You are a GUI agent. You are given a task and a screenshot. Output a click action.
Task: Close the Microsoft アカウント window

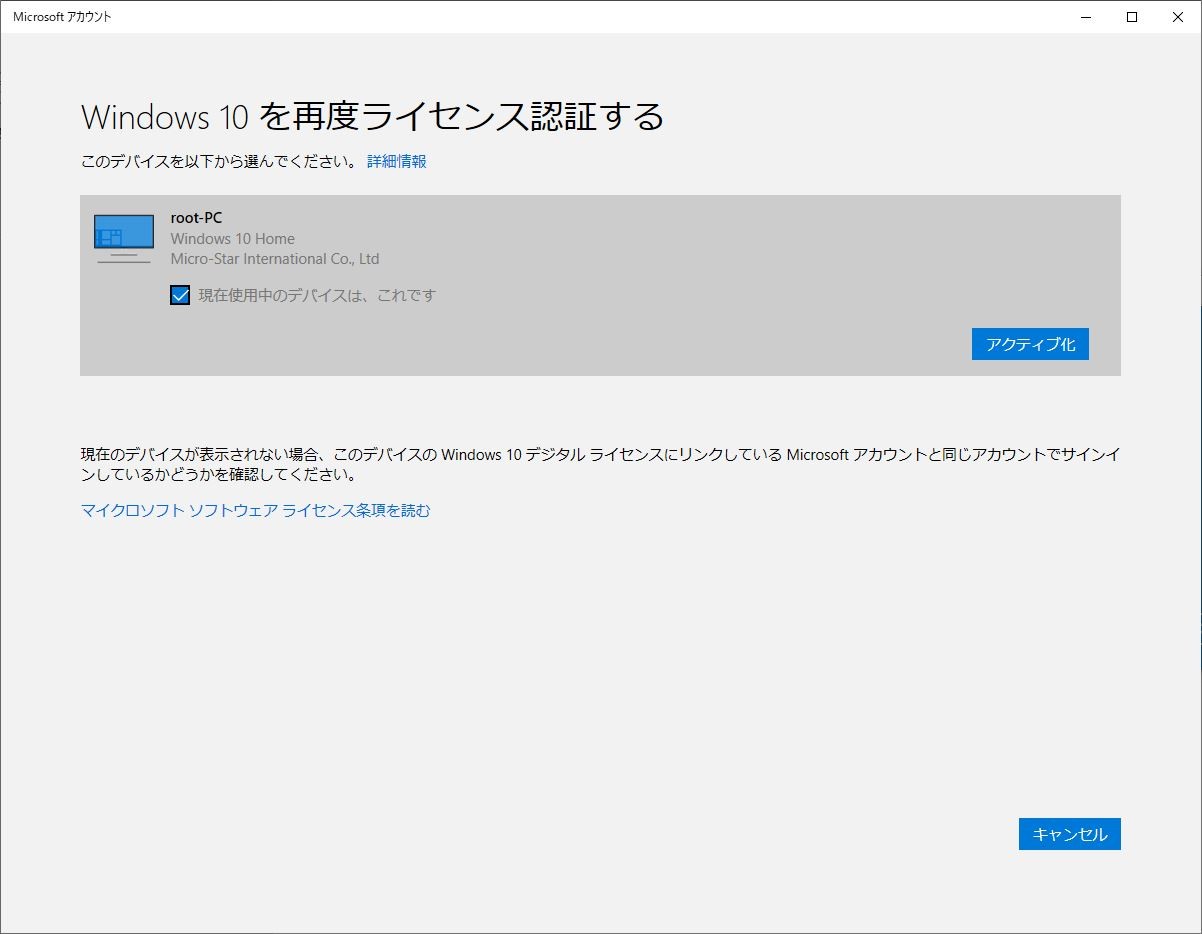pos(1178,17)
